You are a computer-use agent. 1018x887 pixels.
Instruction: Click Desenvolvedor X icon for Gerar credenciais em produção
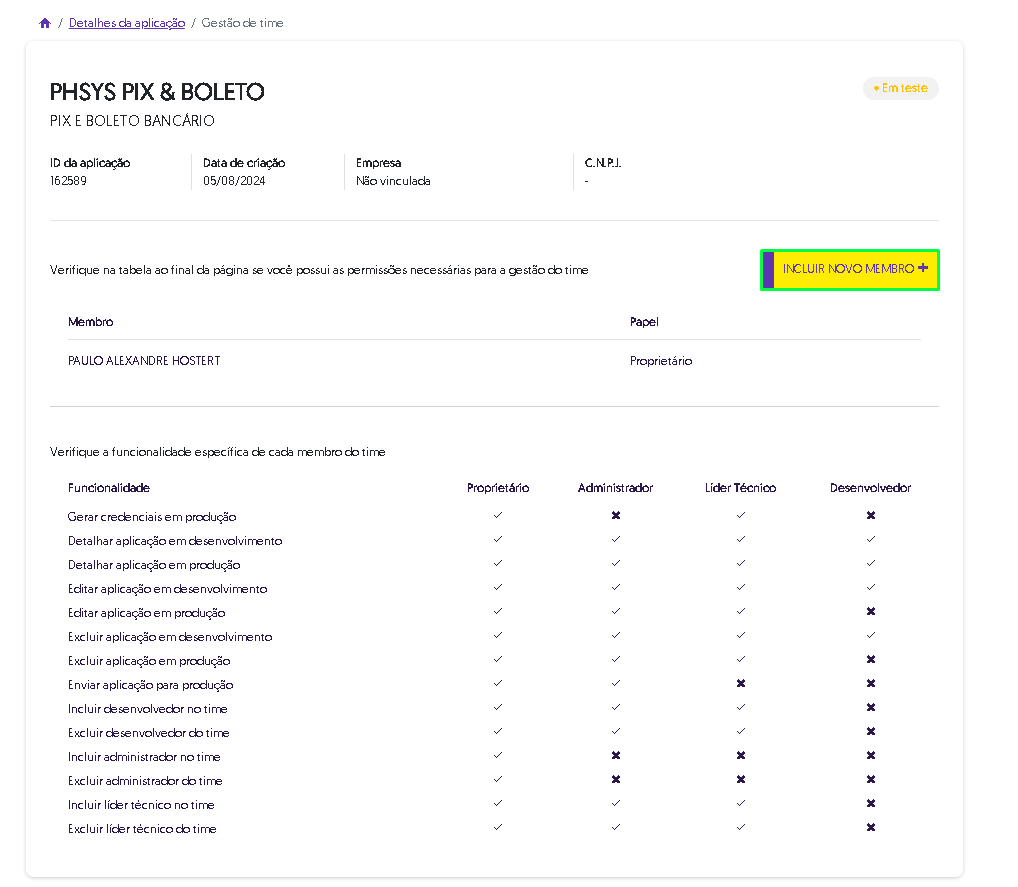click(871, 516)
